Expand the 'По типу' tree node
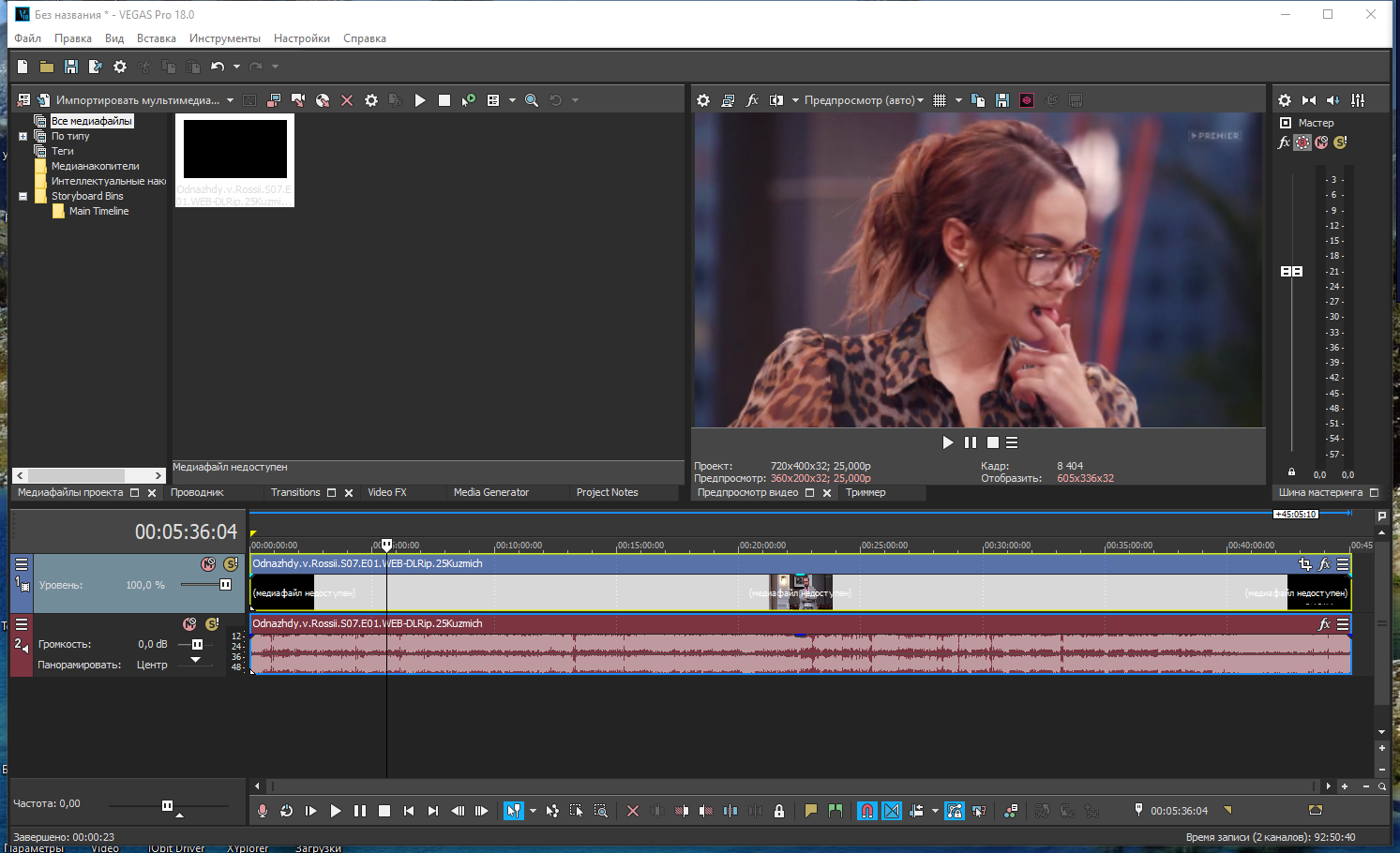1400x853 pixels. (23, 136)
